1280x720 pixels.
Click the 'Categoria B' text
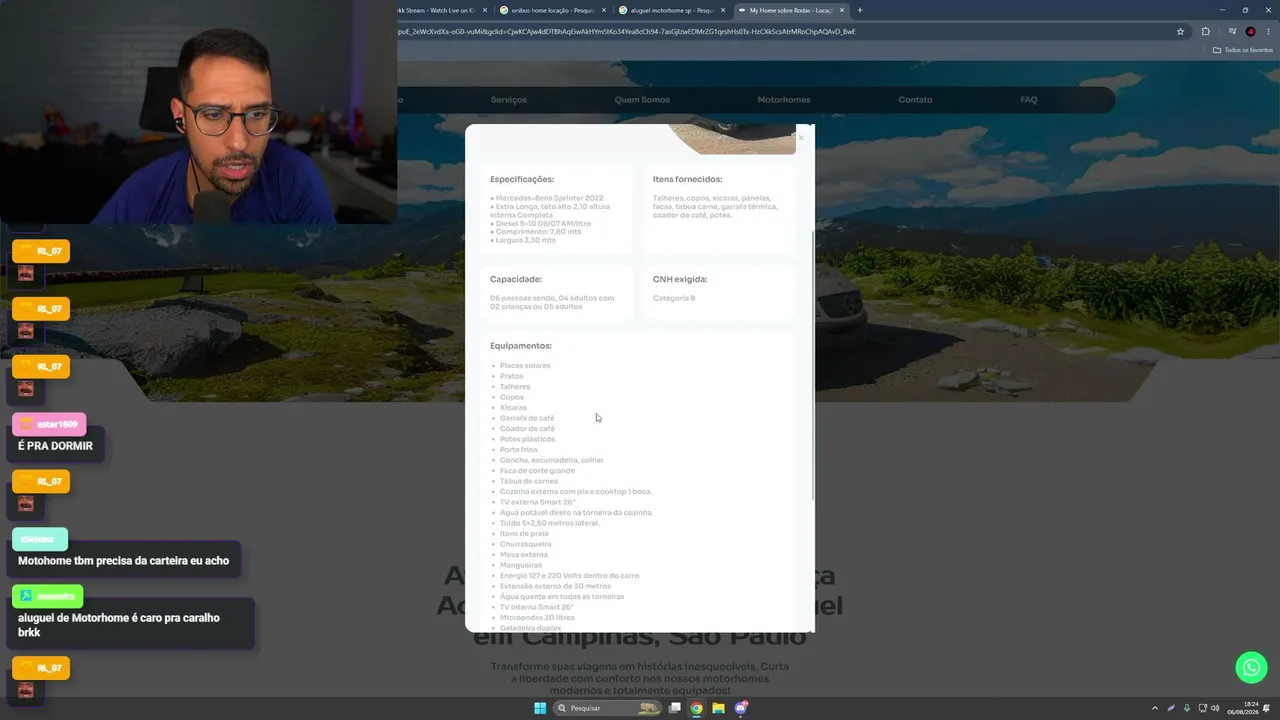(x=674, y=298)
